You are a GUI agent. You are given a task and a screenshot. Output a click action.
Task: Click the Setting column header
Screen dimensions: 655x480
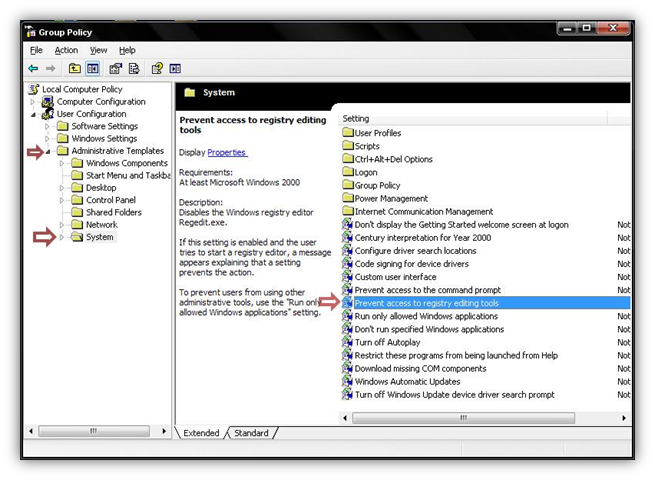coord(473,119)
